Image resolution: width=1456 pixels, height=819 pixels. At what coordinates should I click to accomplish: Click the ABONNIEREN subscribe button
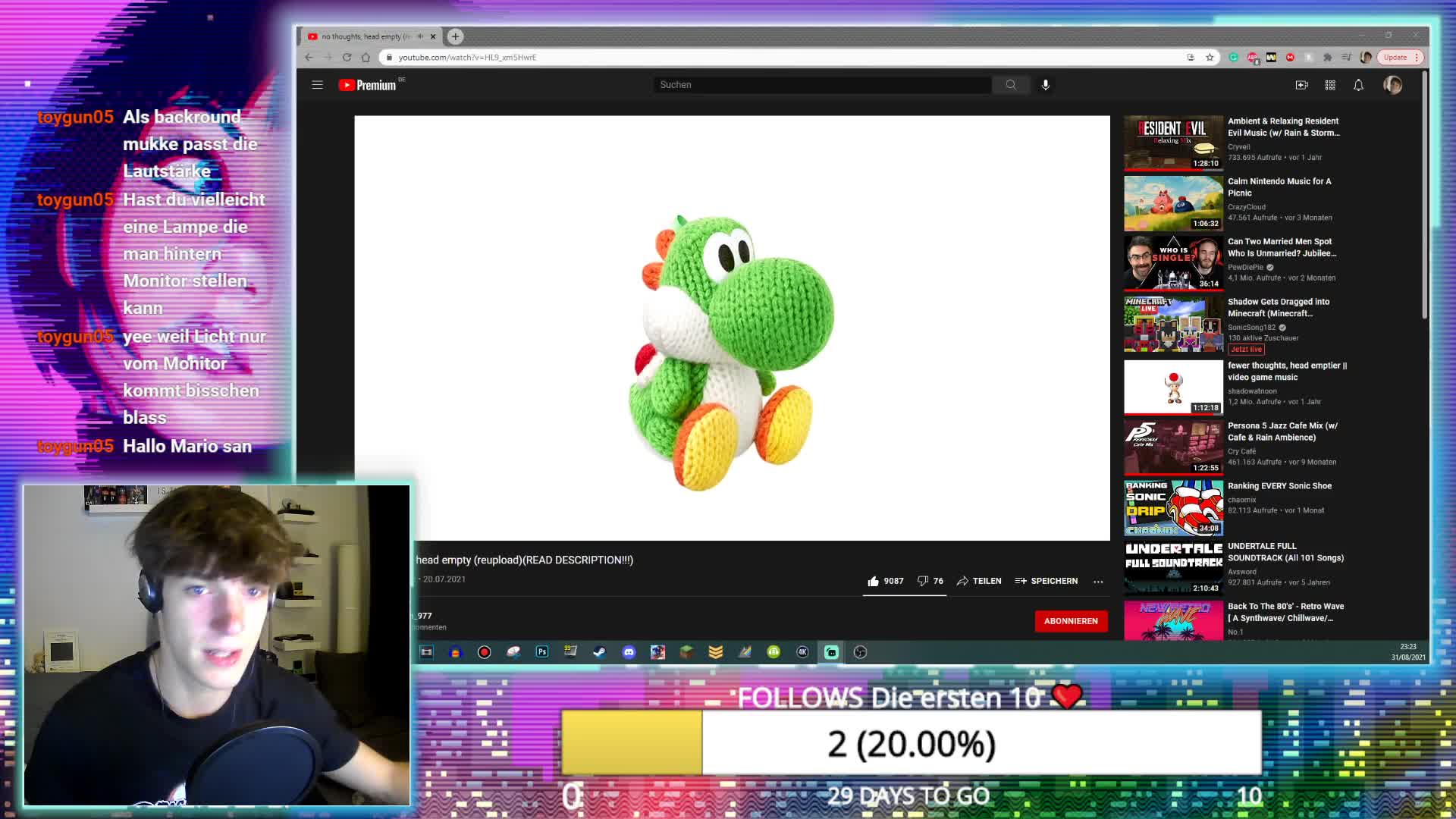coord(1071,621)
